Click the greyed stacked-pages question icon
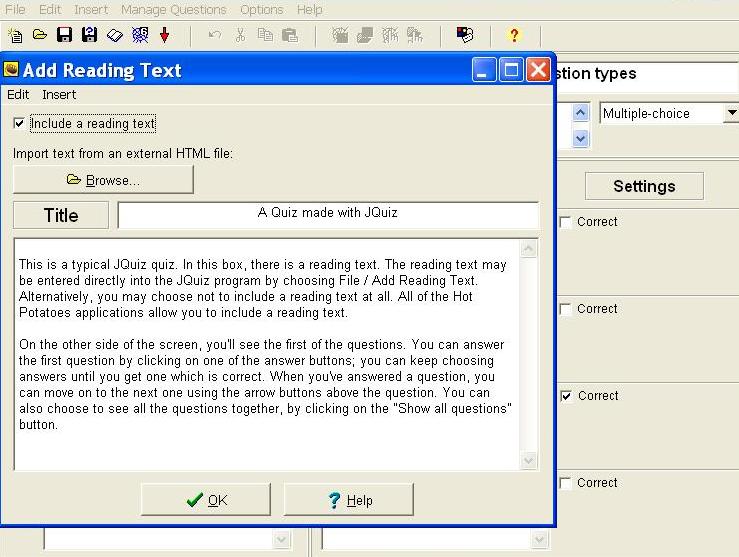739x557 pixels. [365, 35]
